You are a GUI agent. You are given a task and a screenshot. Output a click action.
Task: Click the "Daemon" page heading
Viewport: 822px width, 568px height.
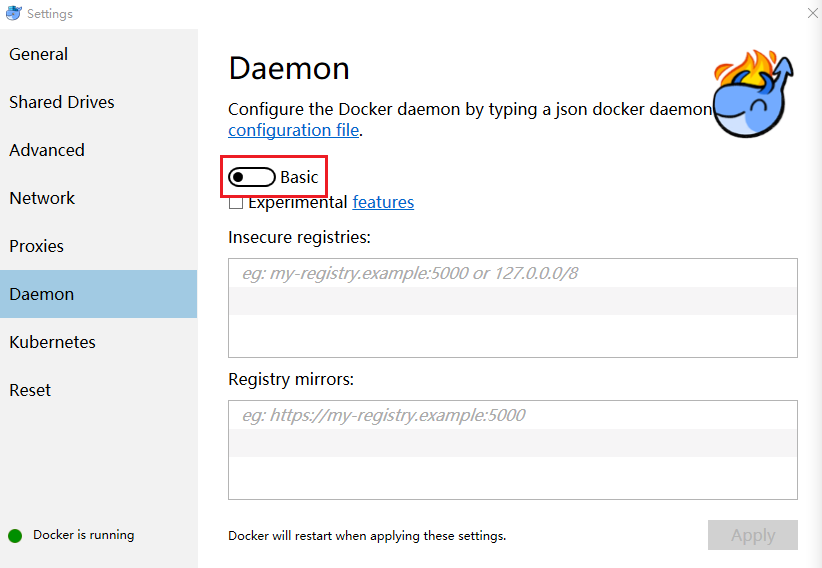[x=289, y=68]
